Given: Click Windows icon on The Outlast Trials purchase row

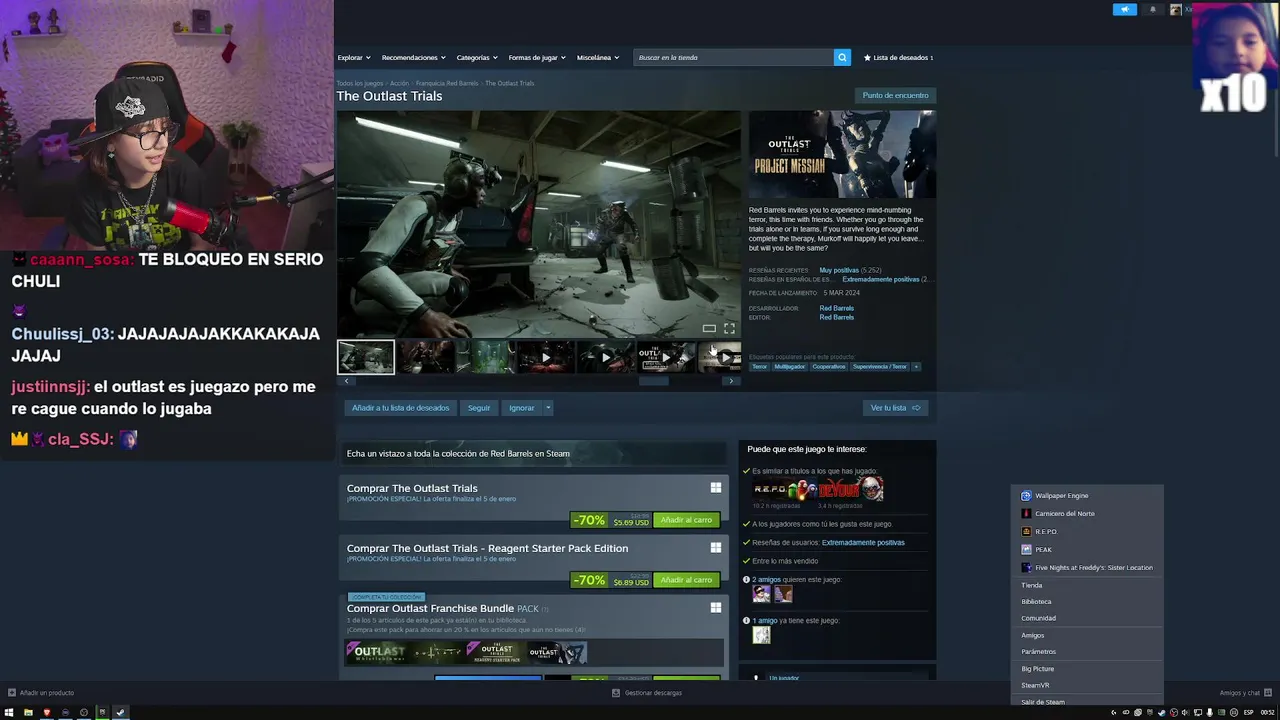Looking at the screenshot, I should coord(716,488).
